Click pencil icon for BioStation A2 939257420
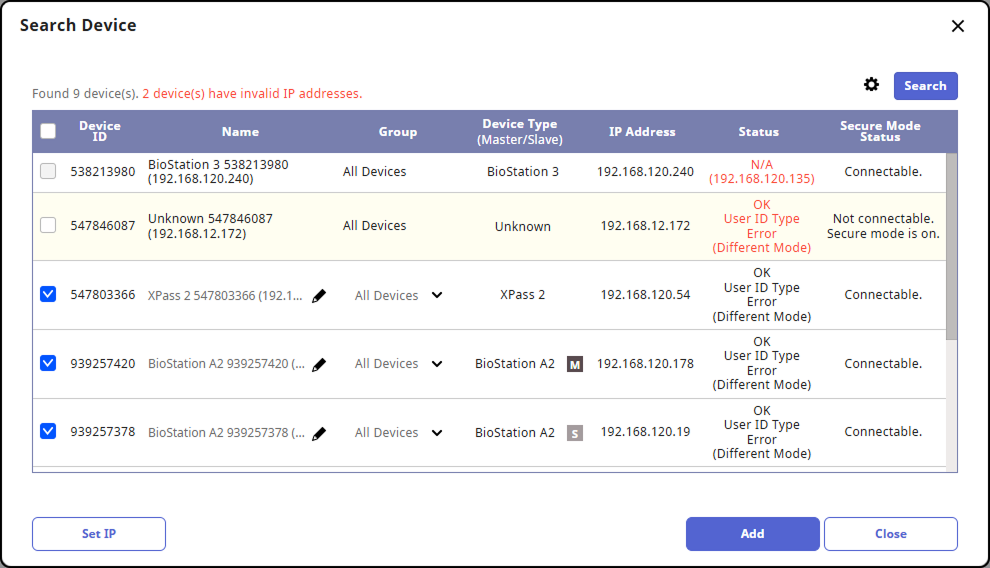The height and width of the screenshot is (568, 990). pyautogui.click(x=319, y=365)
